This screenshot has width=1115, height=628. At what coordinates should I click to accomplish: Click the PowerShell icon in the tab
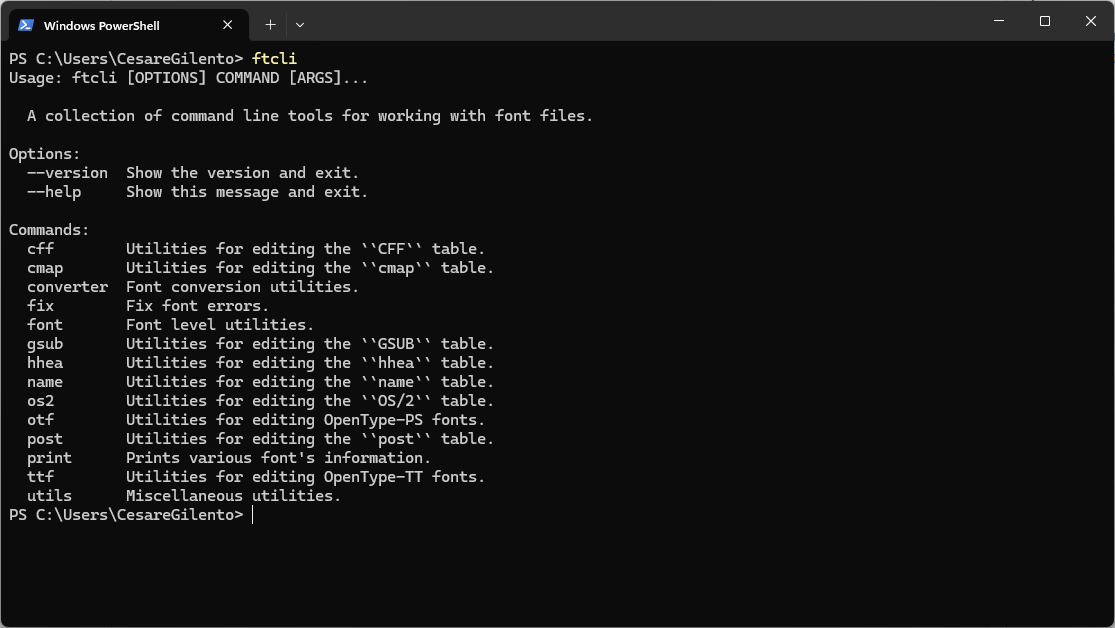[x=26, y=25]
